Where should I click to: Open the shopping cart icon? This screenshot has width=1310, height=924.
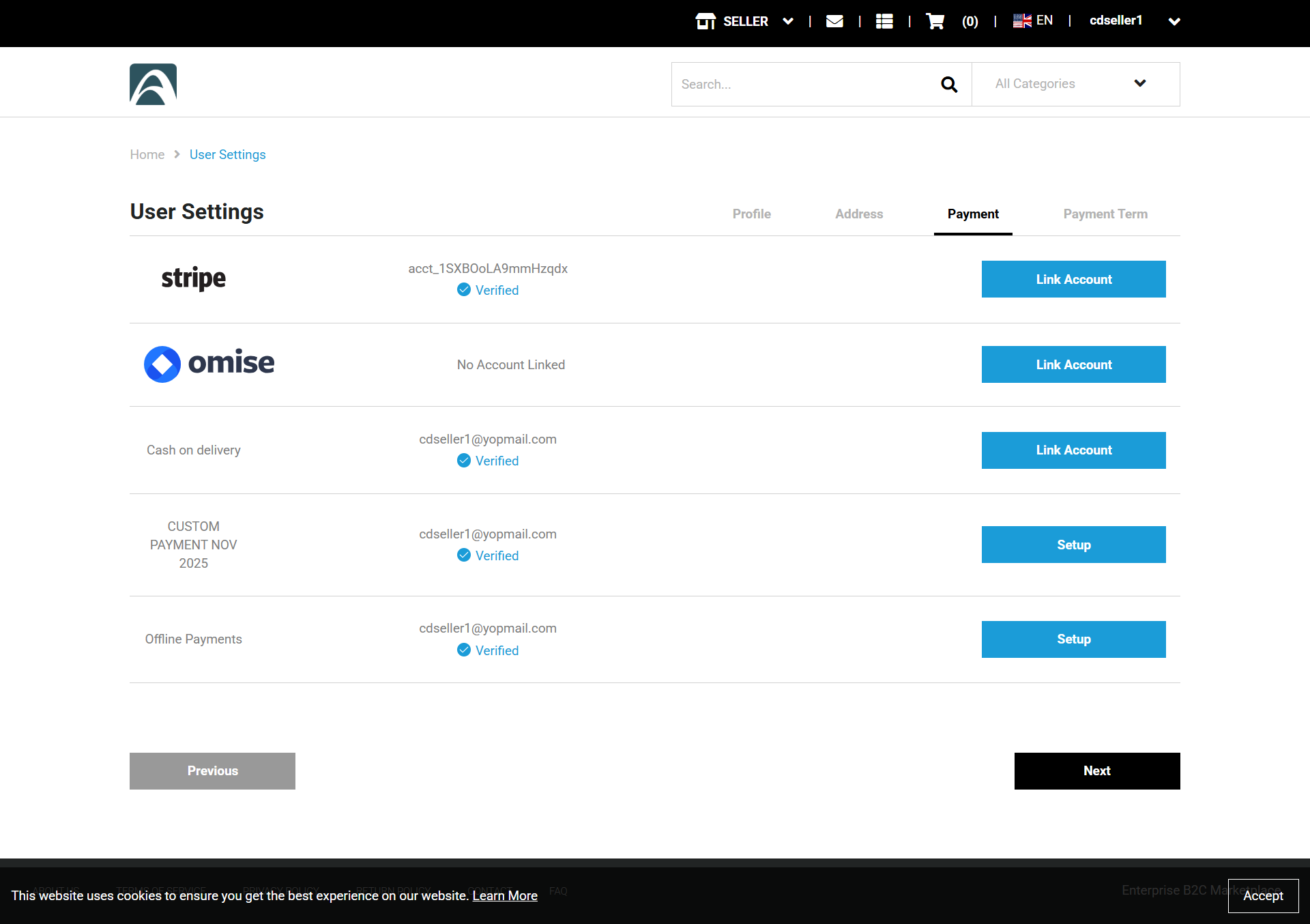click(x=935, y=21)
